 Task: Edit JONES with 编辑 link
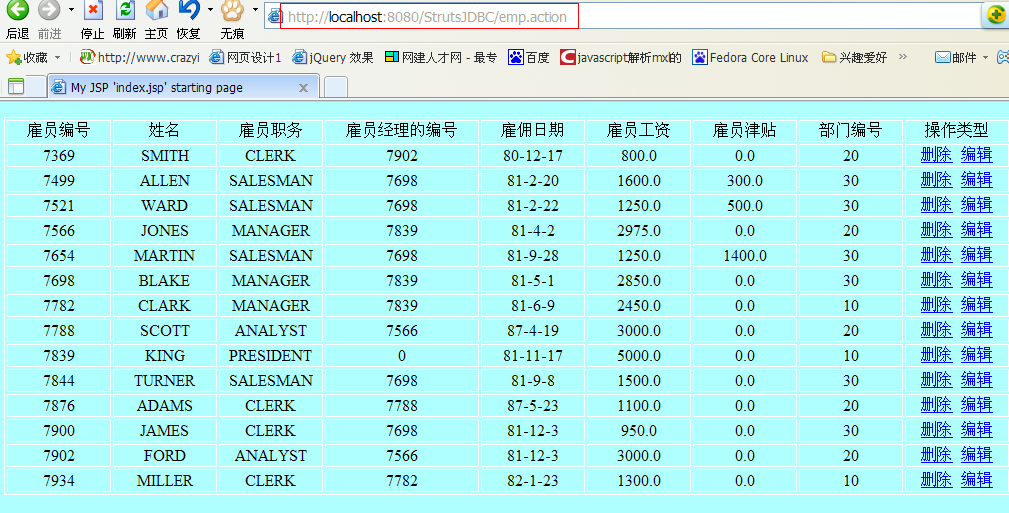976,230
